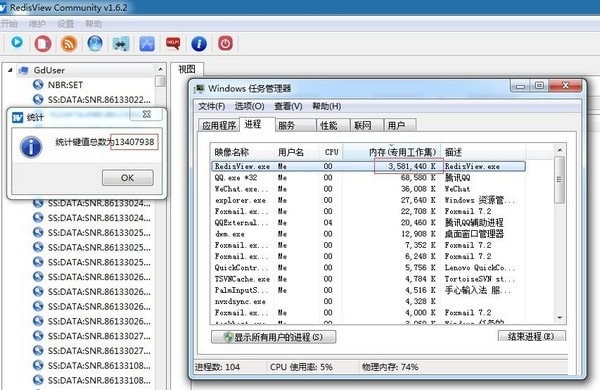The width and height of the screenshot is (600, 390).
Task: Select the QuickContr... process row
Action: 368,268
